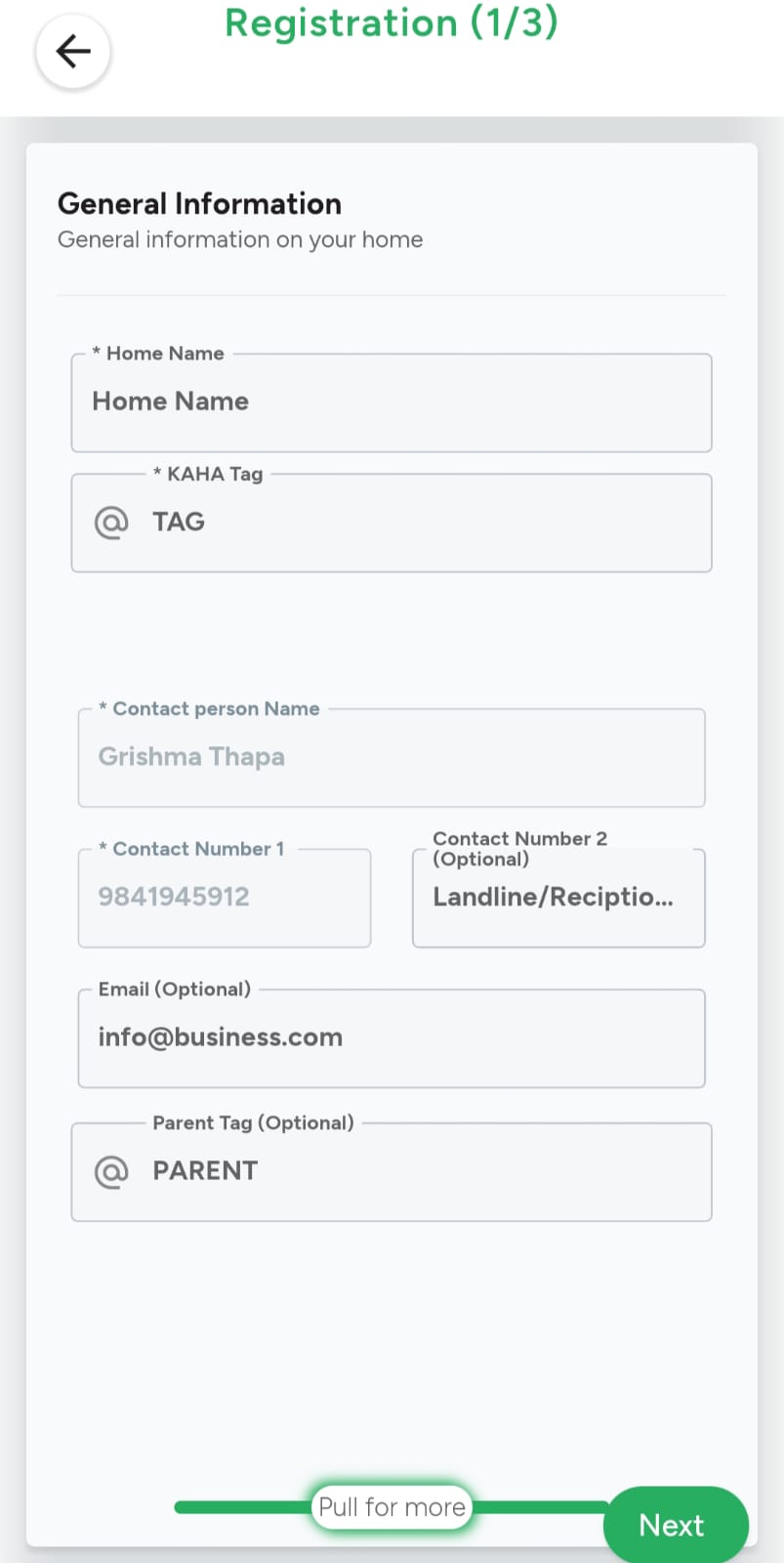
Task: Click the 'Parent Tag (Optional)' label
Action: coord(253,1123)
